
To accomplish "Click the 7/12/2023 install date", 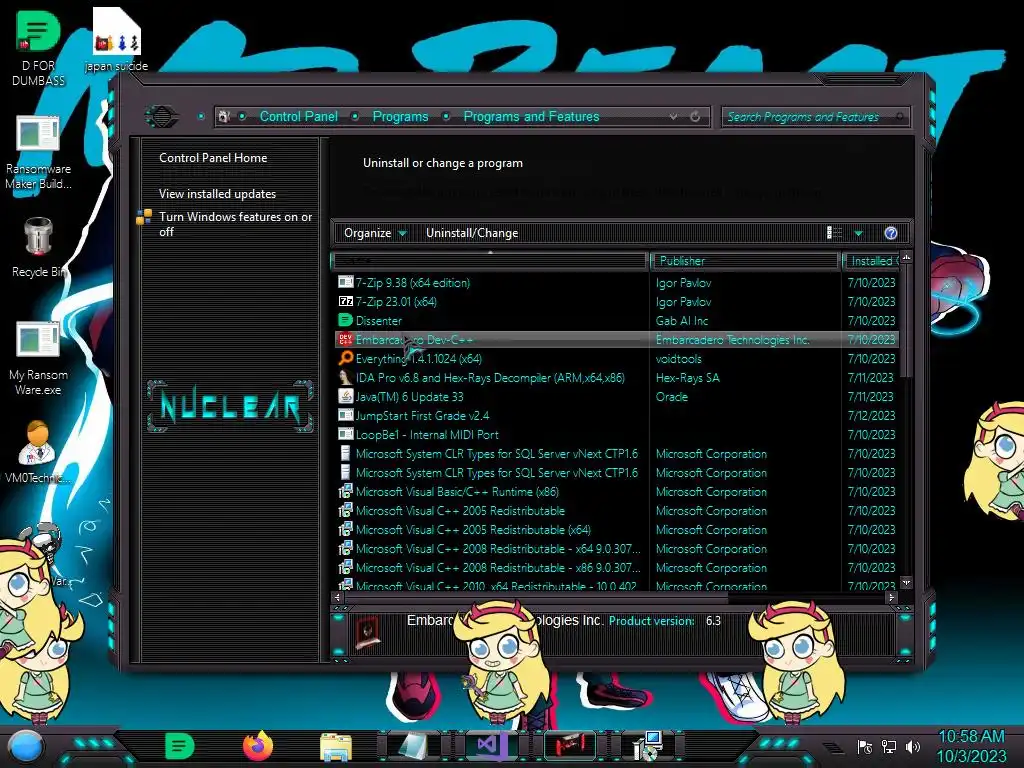I will pyautogui.click(x=871, y=415).
